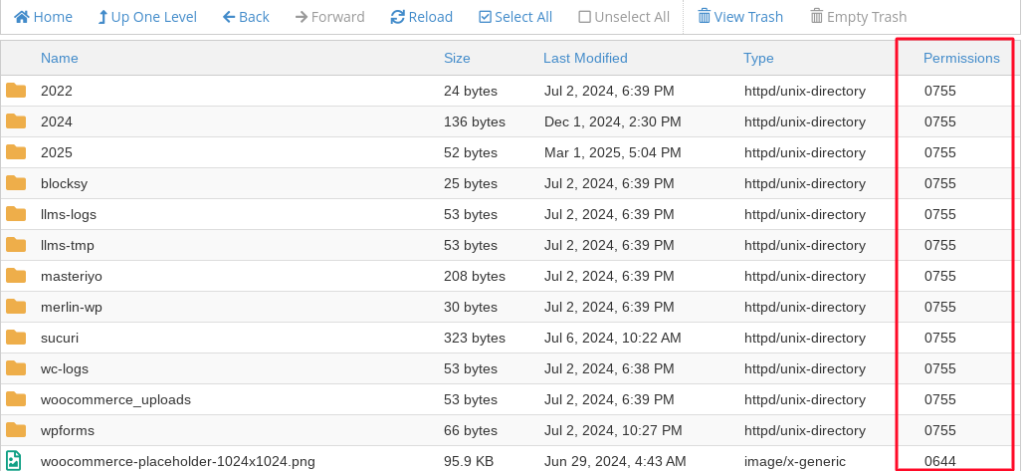Go Up One Level
Image resolution: width=1024 pixels, height=471 pixels.
[147, 17]
